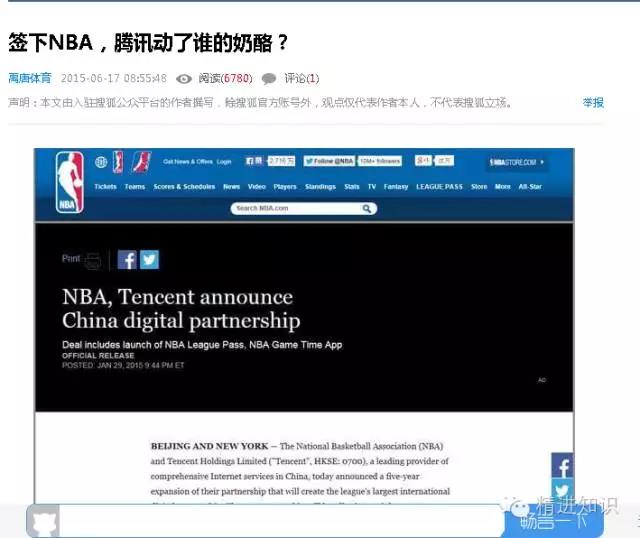Click the Print printer icon
The image size is (640, 538).
(x=93, y=261)
